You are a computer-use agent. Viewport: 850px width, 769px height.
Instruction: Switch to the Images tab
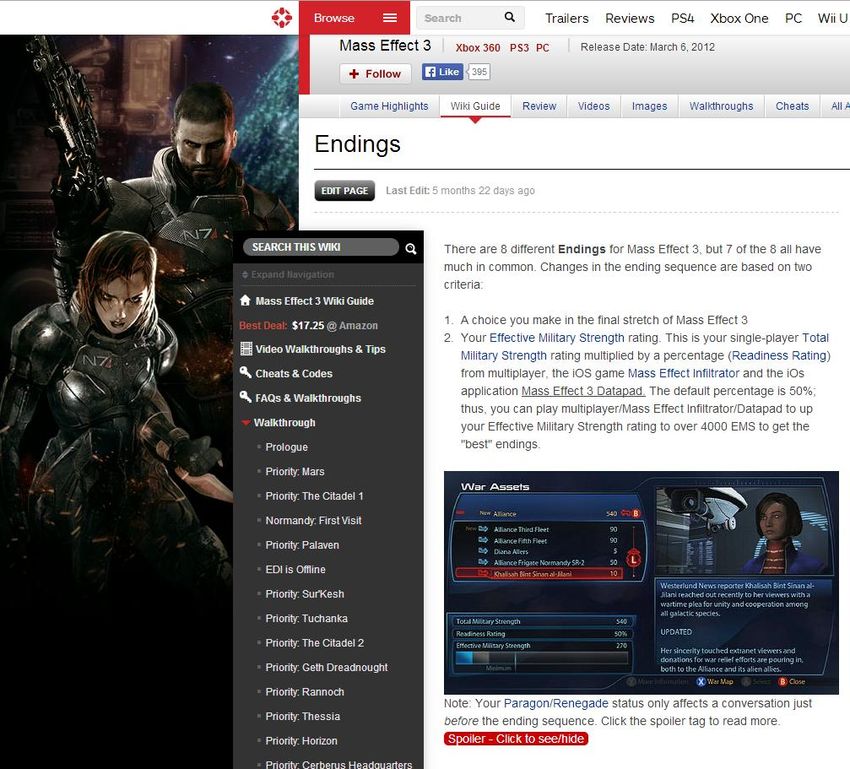click(649, 106)
